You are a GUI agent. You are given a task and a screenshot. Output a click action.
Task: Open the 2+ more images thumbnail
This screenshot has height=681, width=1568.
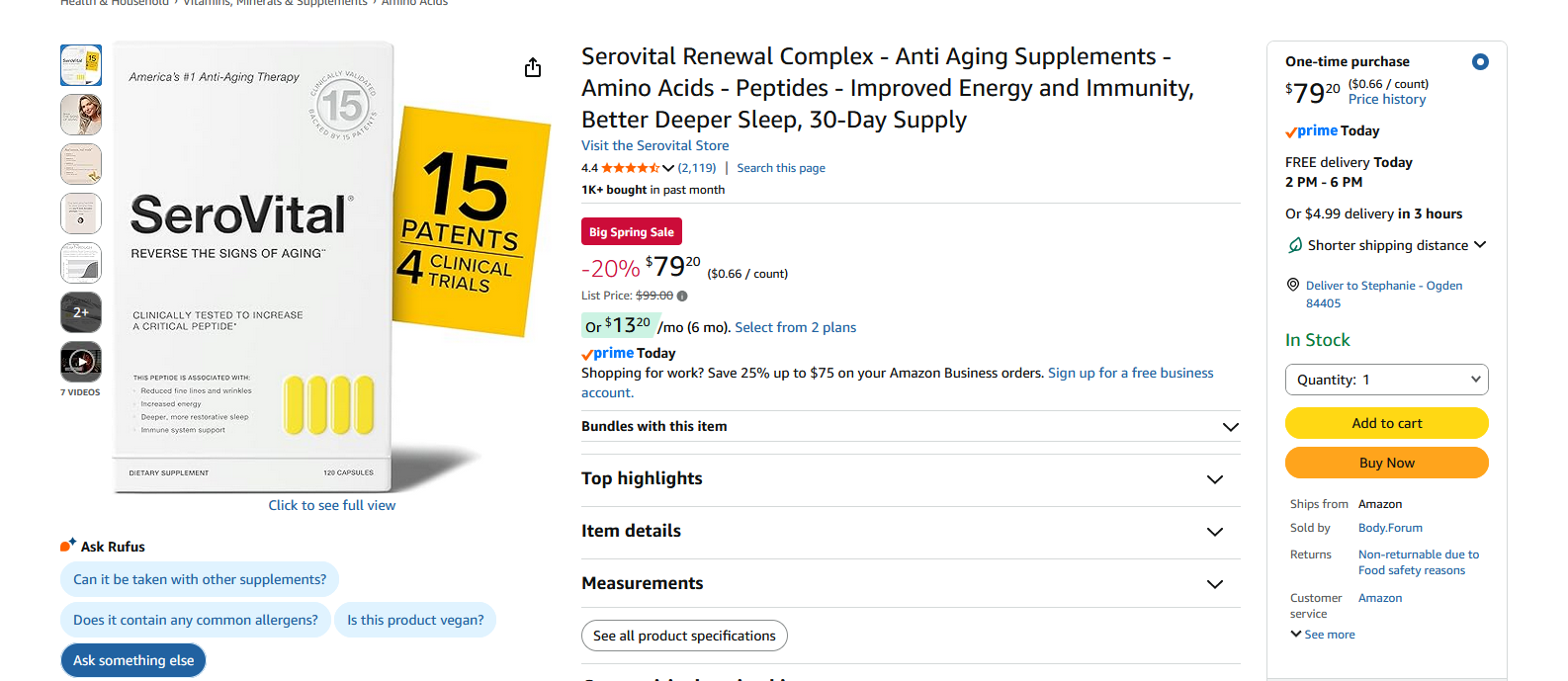tap(81, 312)
